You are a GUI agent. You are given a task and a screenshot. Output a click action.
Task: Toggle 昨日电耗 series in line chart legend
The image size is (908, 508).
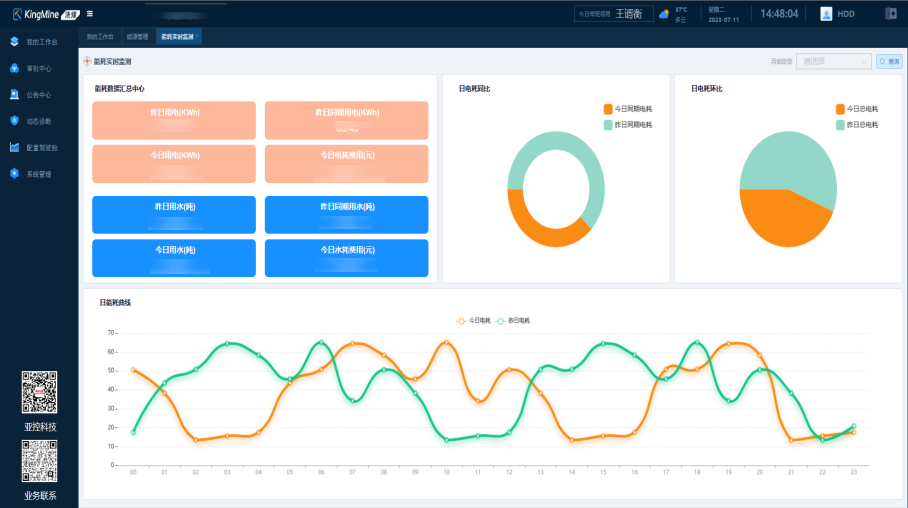point(512,320)
